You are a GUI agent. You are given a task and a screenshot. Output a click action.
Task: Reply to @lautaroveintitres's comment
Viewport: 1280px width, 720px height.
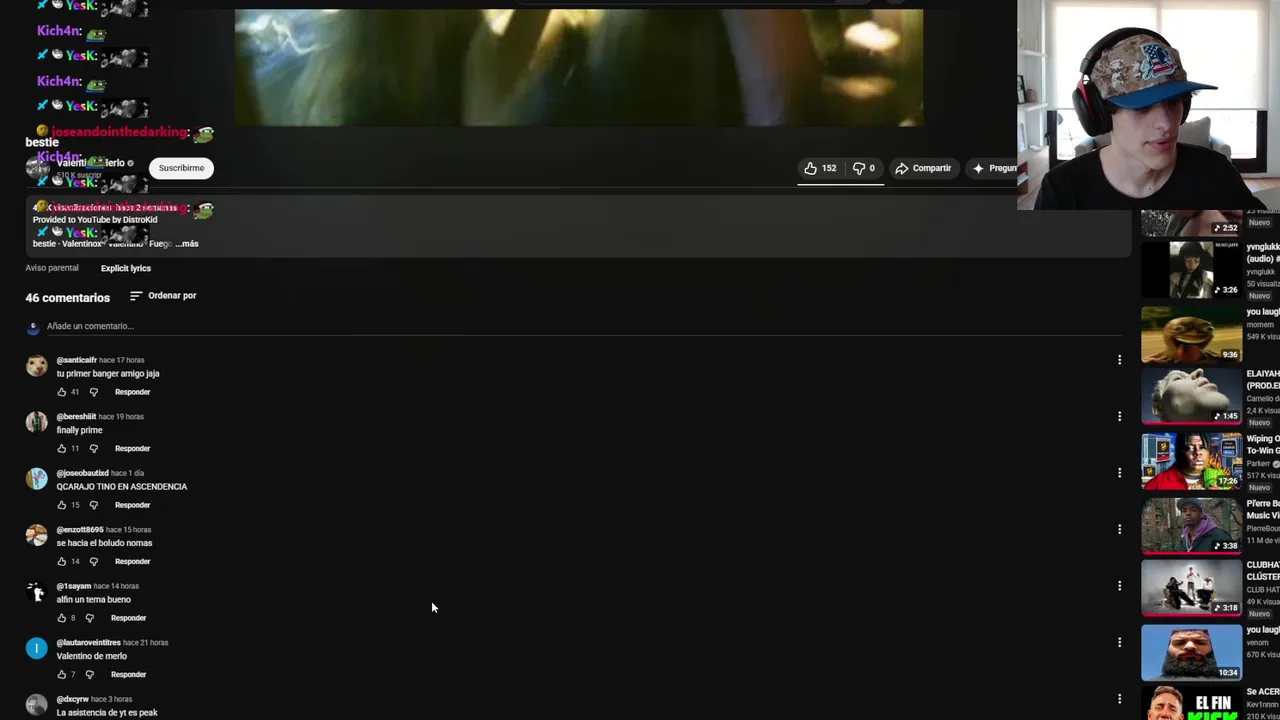pos(128,675)
